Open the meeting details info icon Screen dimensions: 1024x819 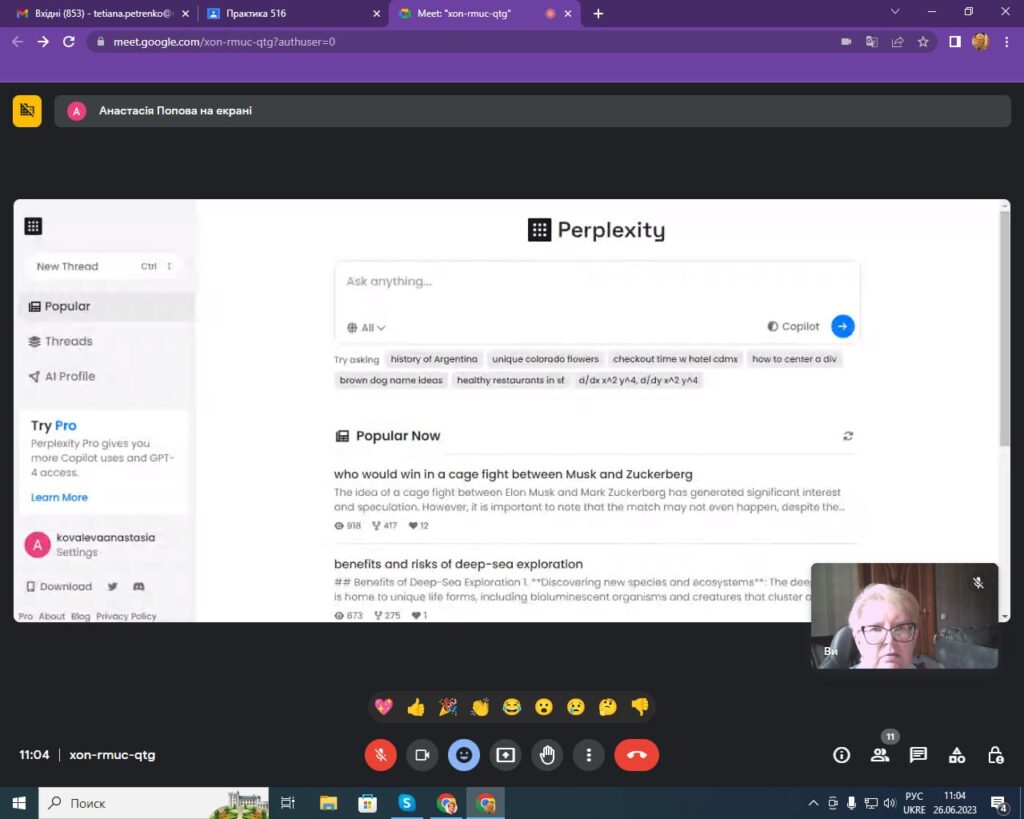pyautogui.click(x=841, y=755)
